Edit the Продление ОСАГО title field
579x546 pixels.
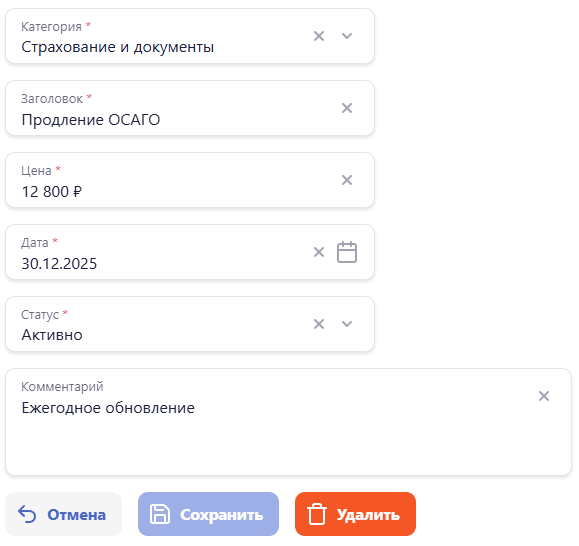pos(190,108)
